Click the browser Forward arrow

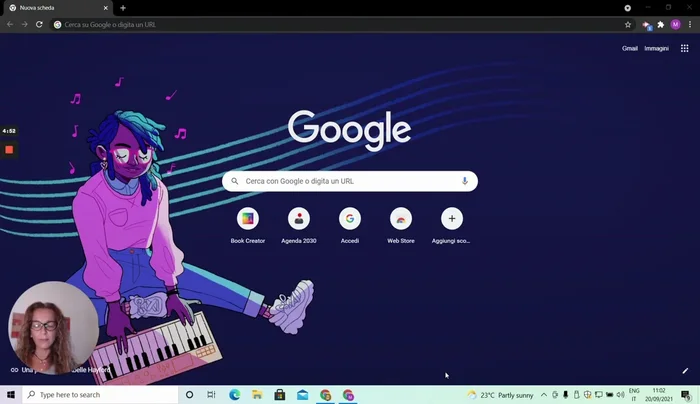tap(25, 25)
